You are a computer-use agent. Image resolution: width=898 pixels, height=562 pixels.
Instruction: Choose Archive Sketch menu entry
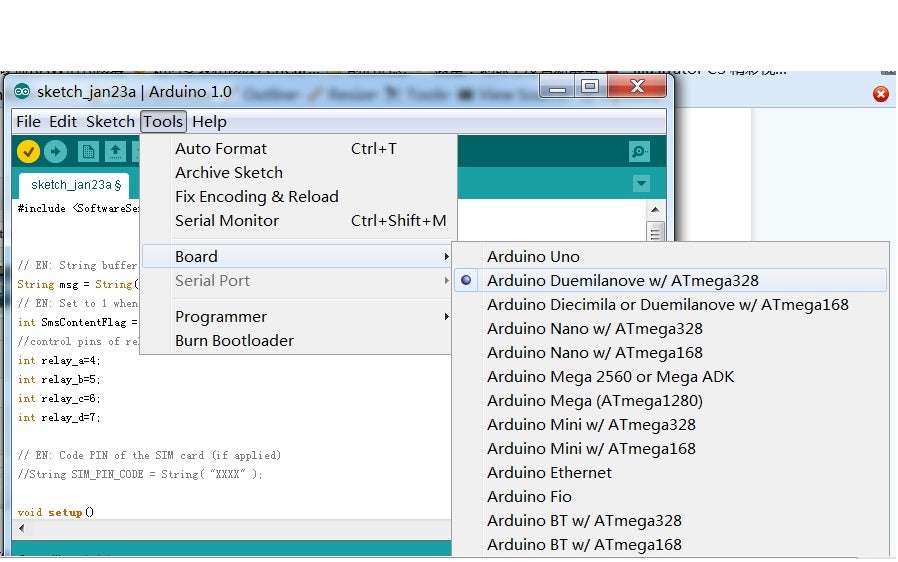(x=296, y=173)
